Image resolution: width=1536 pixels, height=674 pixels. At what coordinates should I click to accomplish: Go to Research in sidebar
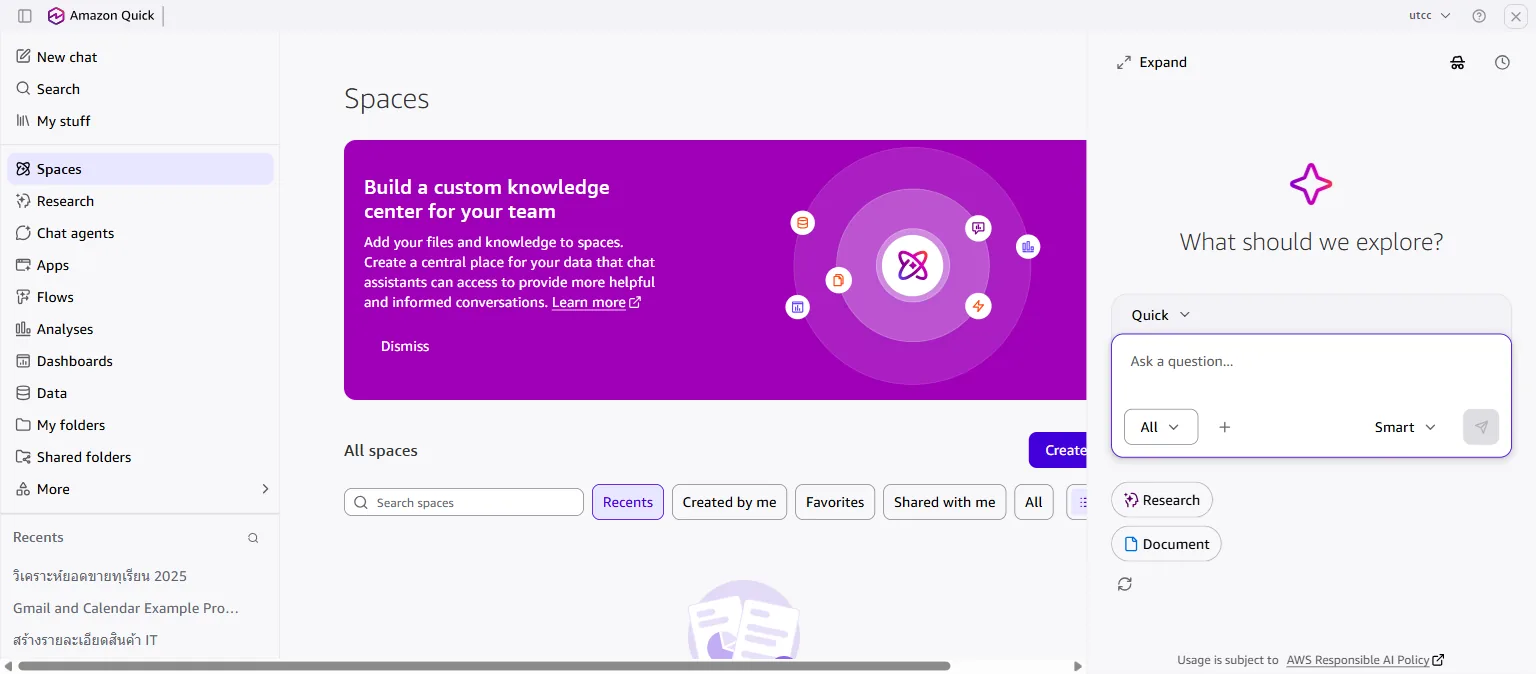(x=140, y=201)
